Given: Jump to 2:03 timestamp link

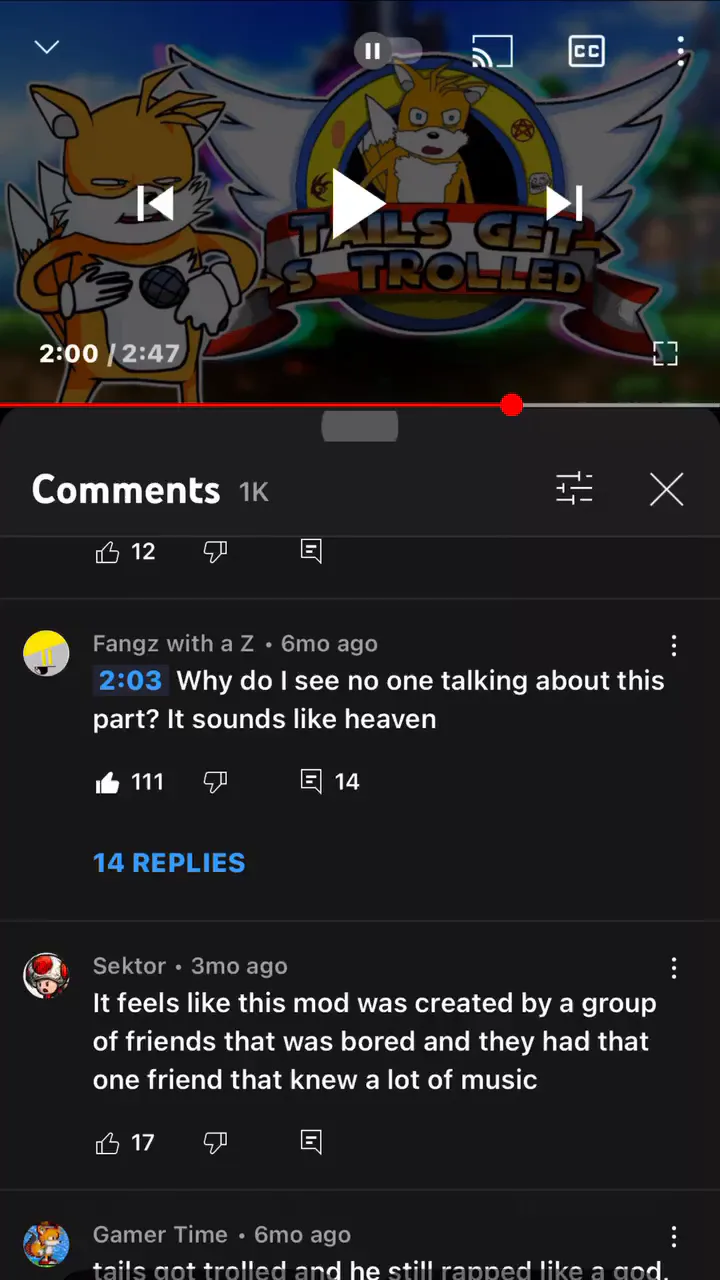Looking at the screenshot, I should click(x=130, y=681).
